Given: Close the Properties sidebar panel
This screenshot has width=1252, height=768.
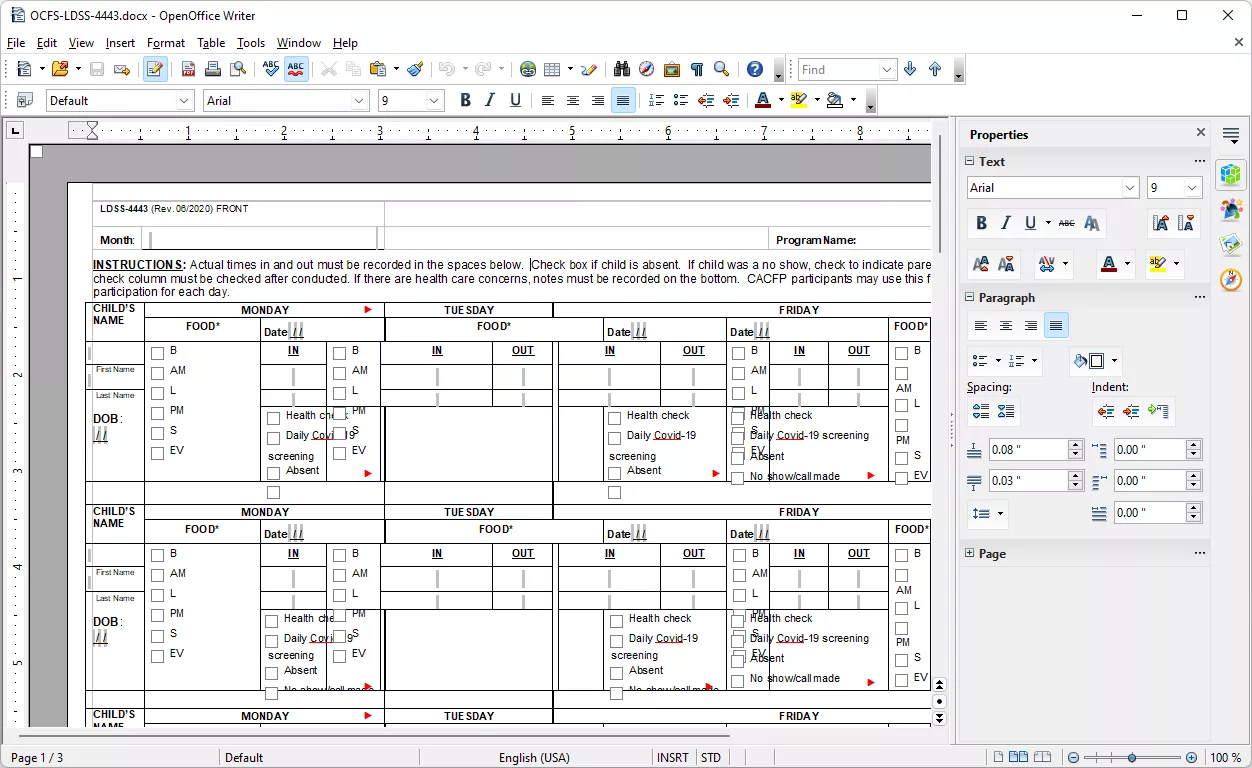Looking at the screenshot, I should pyautogui.click(x=1201, y=133).
